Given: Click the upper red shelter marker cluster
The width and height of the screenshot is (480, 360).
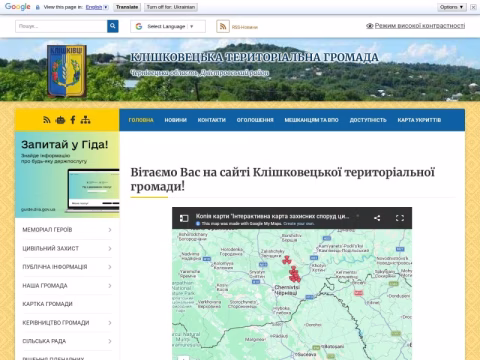Looking at the screenshot, I should [x=287, y=260].
